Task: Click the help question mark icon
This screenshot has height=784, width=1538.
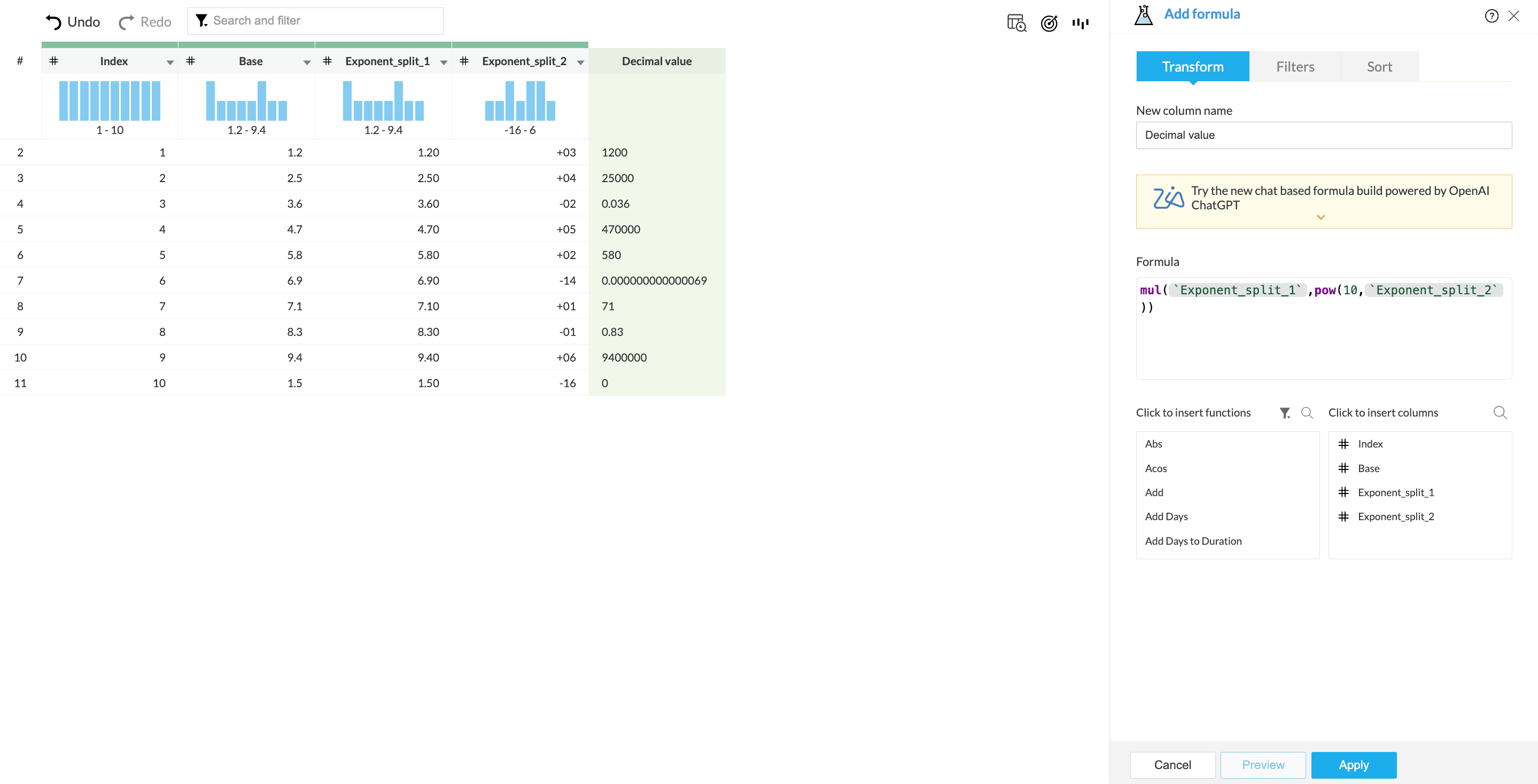Action: click(x=1491, y=16)
